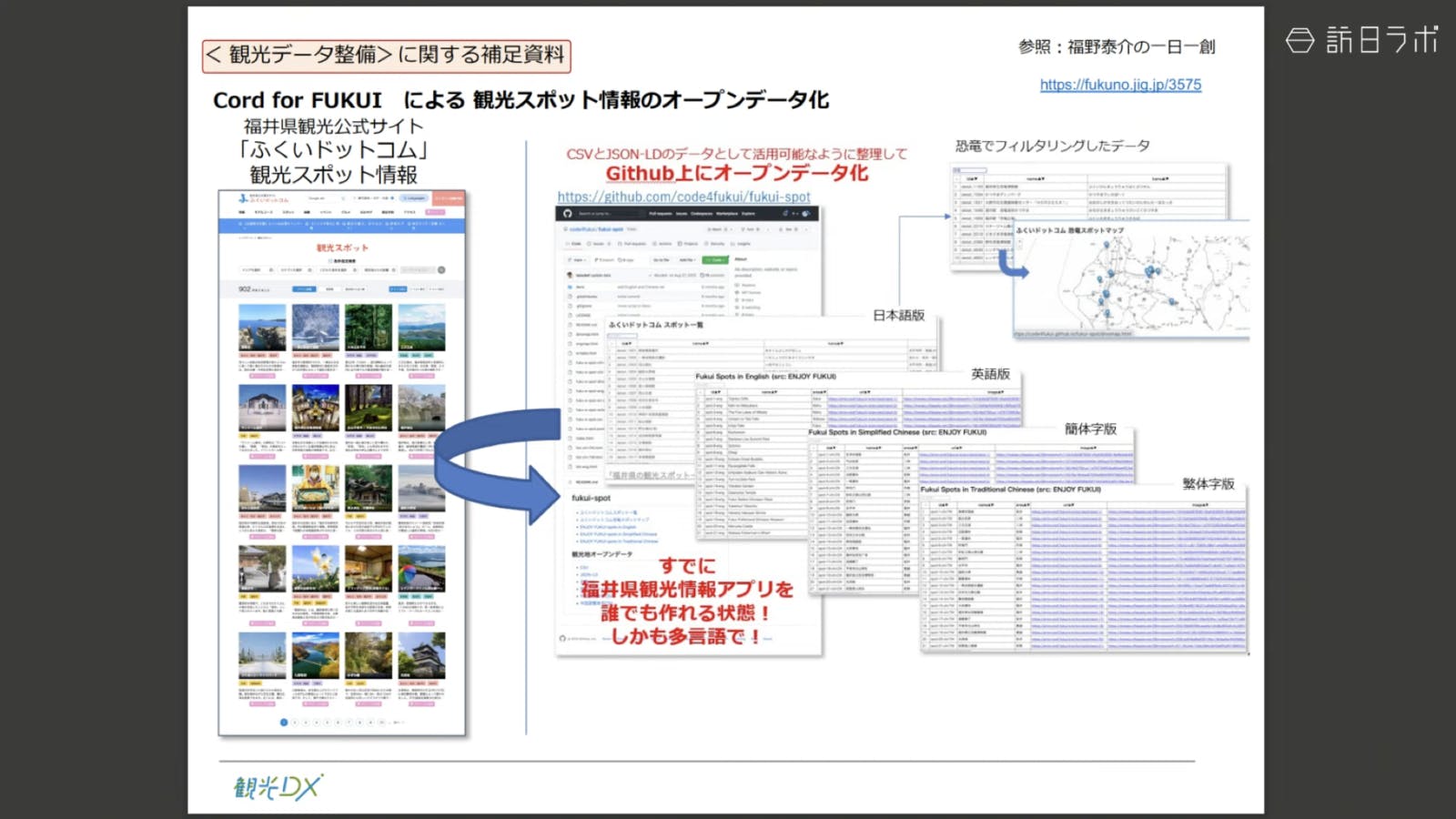Image resolution: width=1456 pixels, height=819 pixels.
Task: Click the 新日ラボ logo in the corner
Action: (x=1361, y=40)
